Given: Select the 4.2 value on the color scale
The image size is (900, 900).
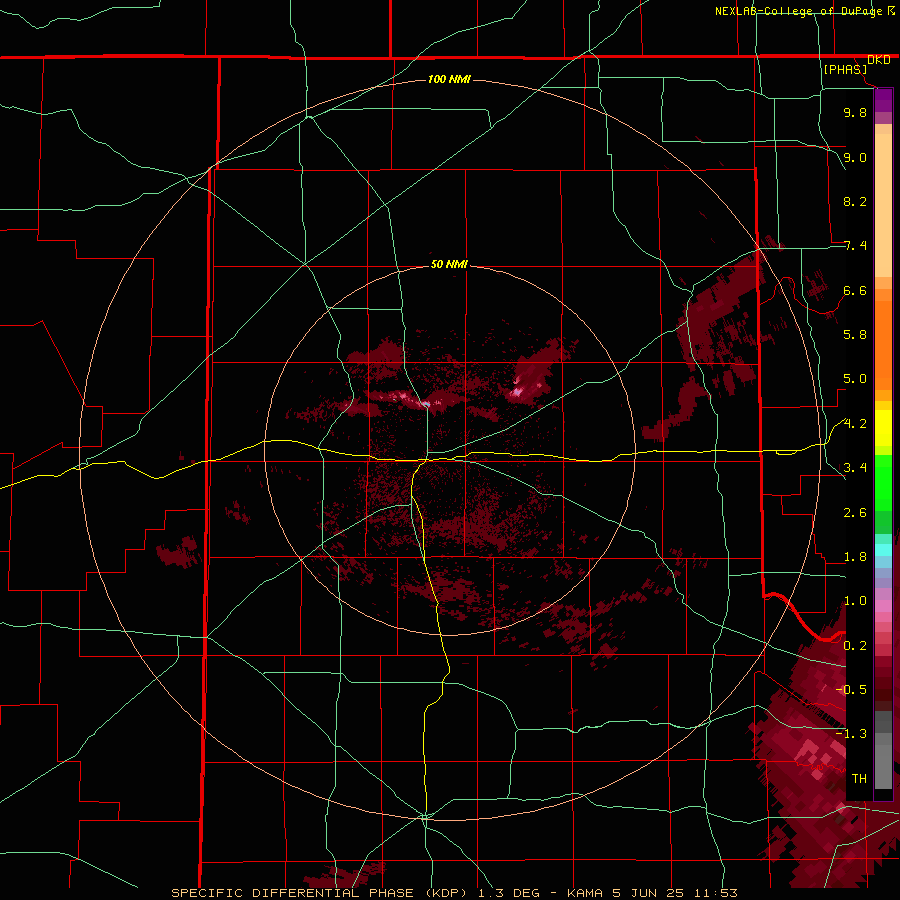Looking at the screenshot, I should [855, 424].
